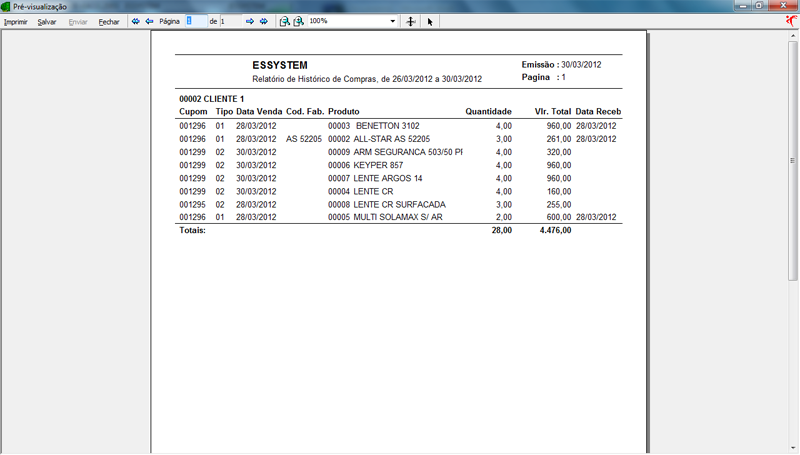This screenshot has height=455, width=800.
Task: Click the red logo icon at top right
Action: pos(791,20)
